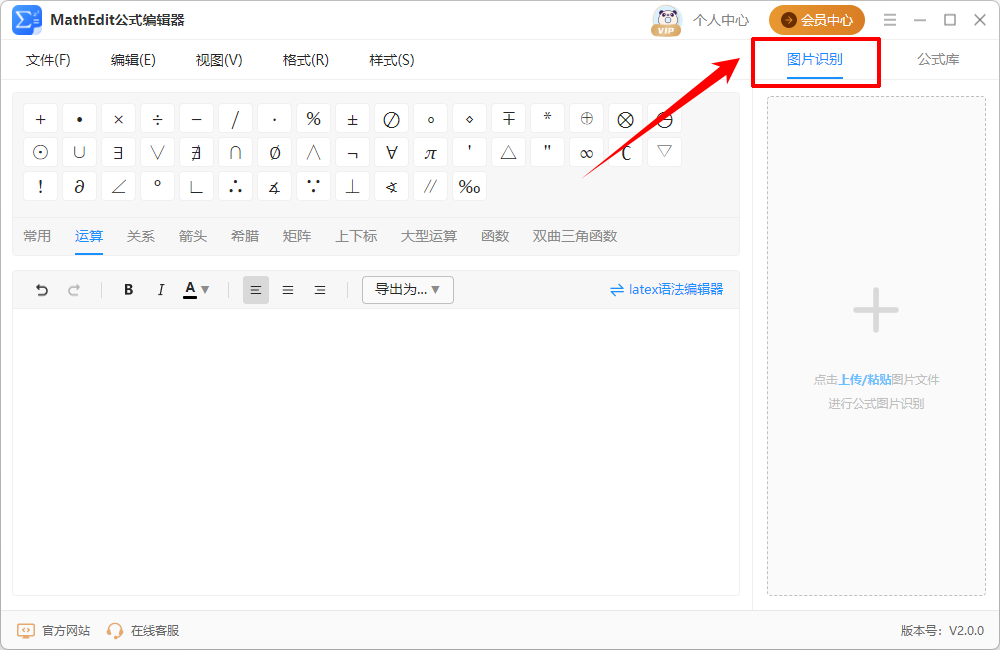Insert the circled times symbol
The width and height of the screenshot is (1000, 650).
(x=625, y=119)
